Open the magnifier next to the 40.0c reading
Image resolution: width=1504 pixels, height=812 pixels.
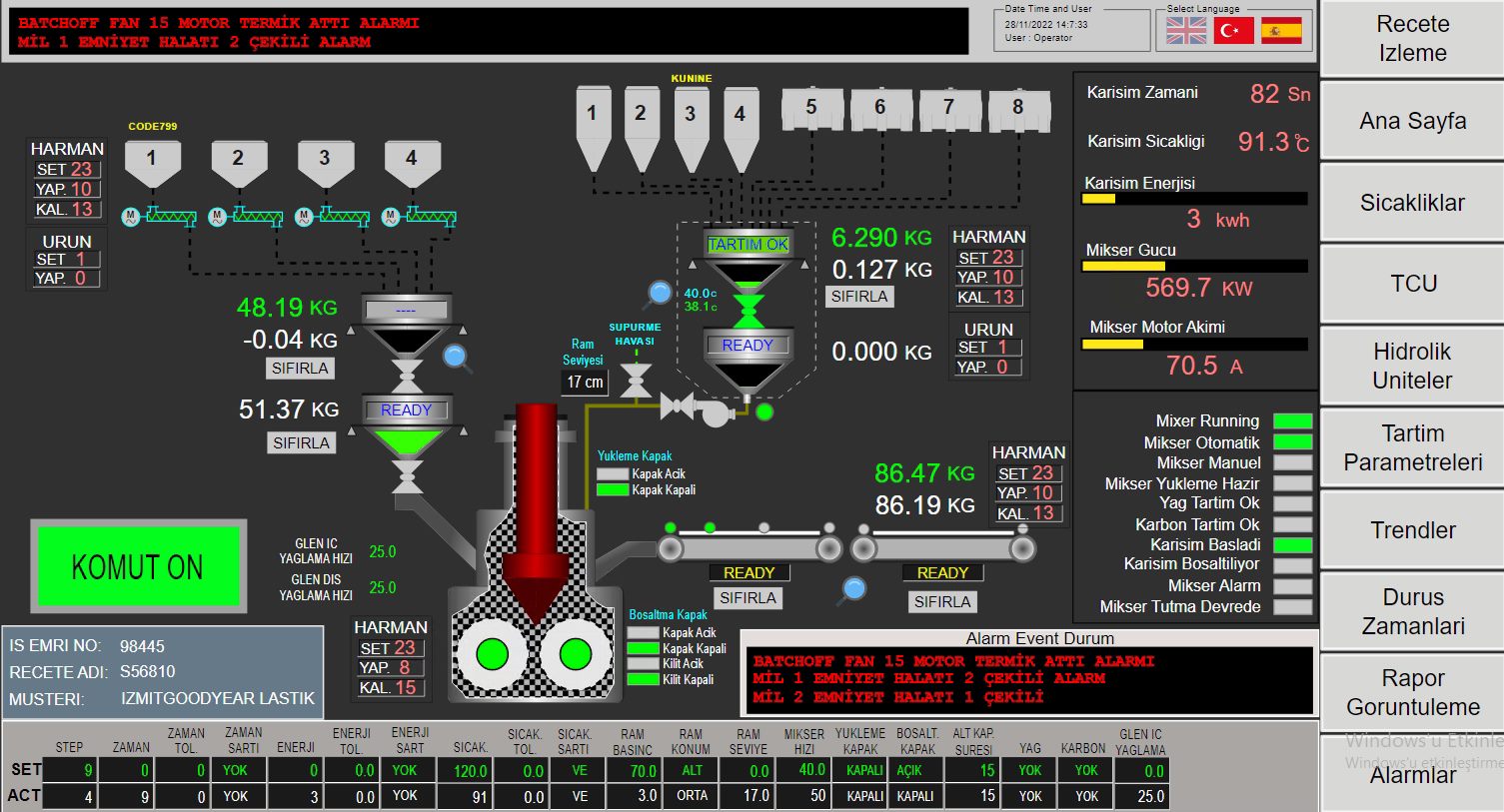(x=660, y=293)
